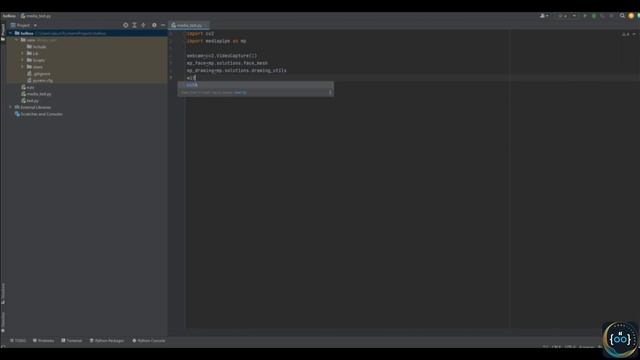This screenshot has width=640, height=360.
Task: Select the .gitignore file
Action: coord(39,74)
